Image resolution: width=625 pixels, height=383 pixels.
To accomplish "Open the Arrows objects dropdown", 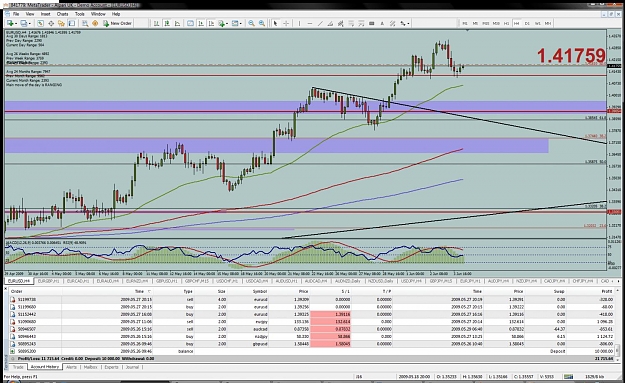I will coord(405,24).
